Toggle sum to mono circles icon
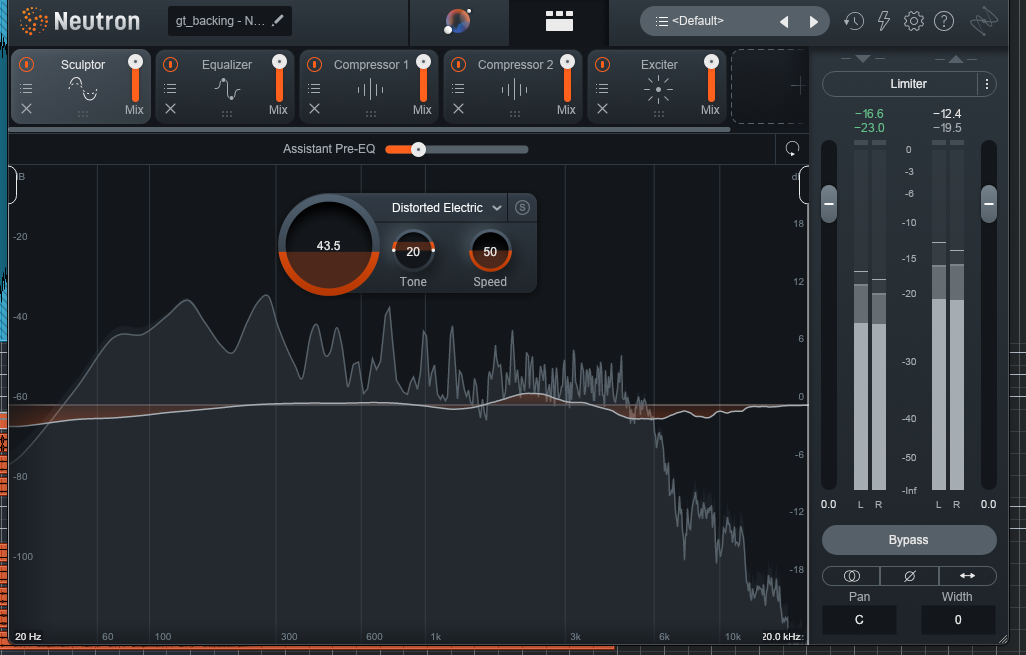This screenshot has height=655, width=1026. pos(851,576)
